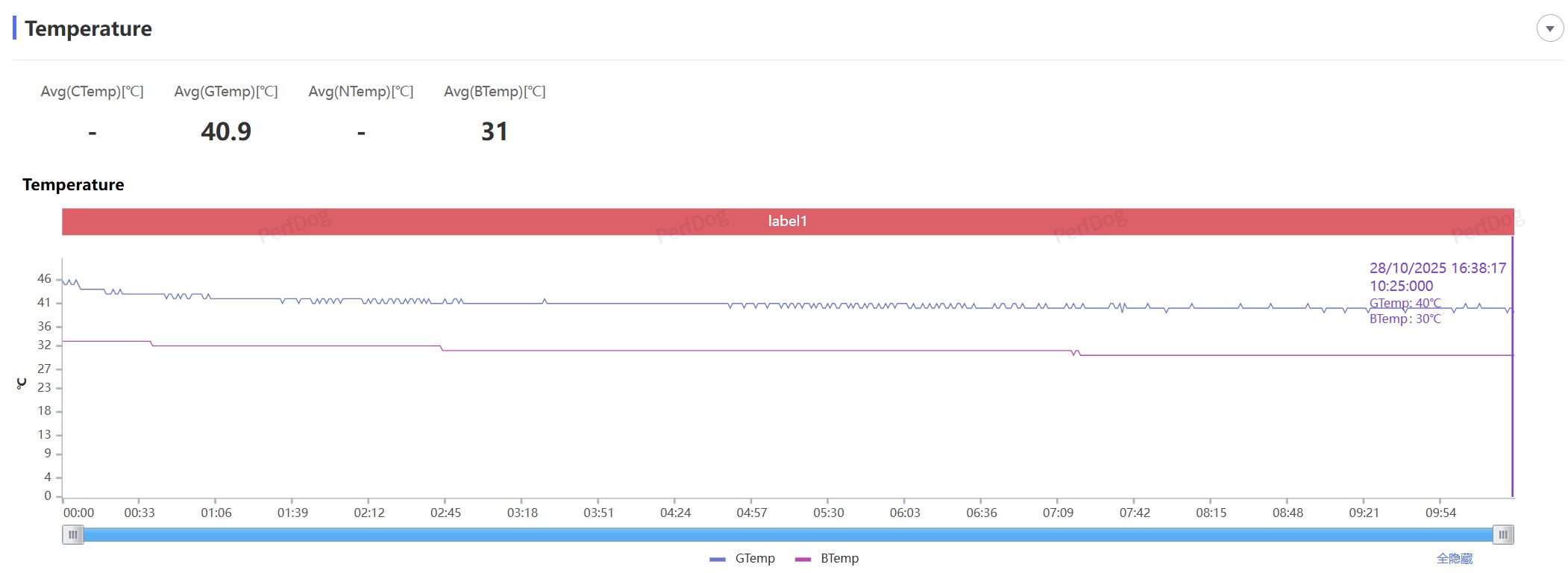Click the 00:00 time axis label

tap(78, 513)
